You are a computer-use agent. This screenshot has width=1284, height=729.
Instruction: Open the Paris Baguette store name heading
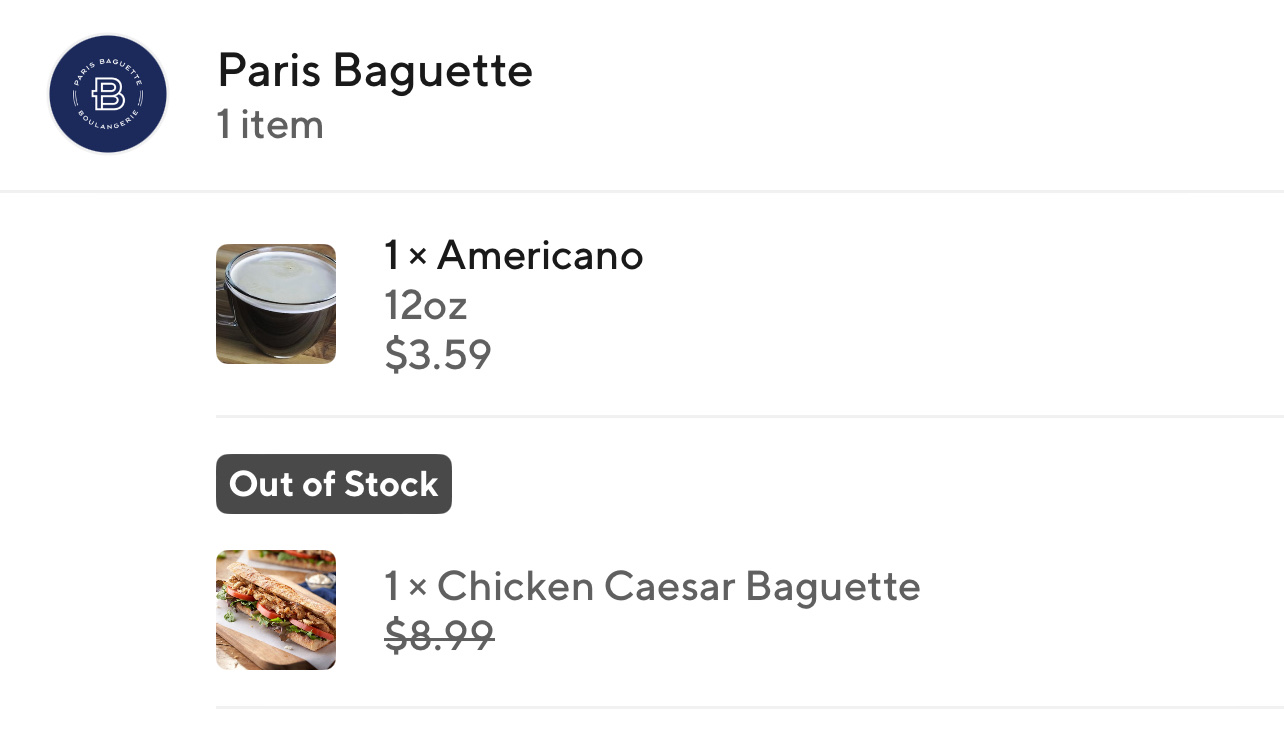(x=375, y=71)
